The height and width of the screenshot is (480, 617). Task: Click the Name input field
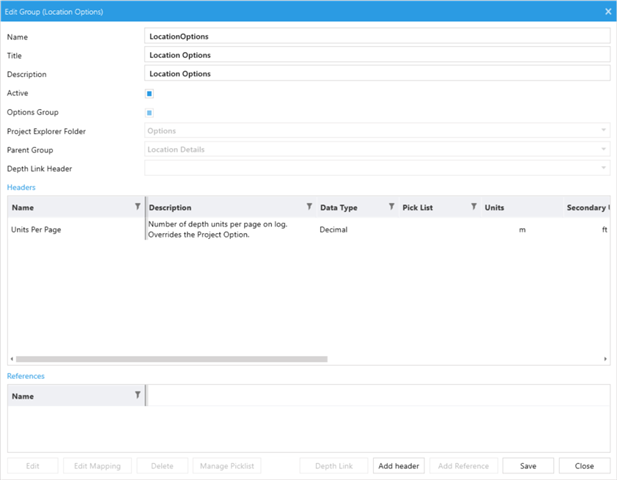click(377, 36)
